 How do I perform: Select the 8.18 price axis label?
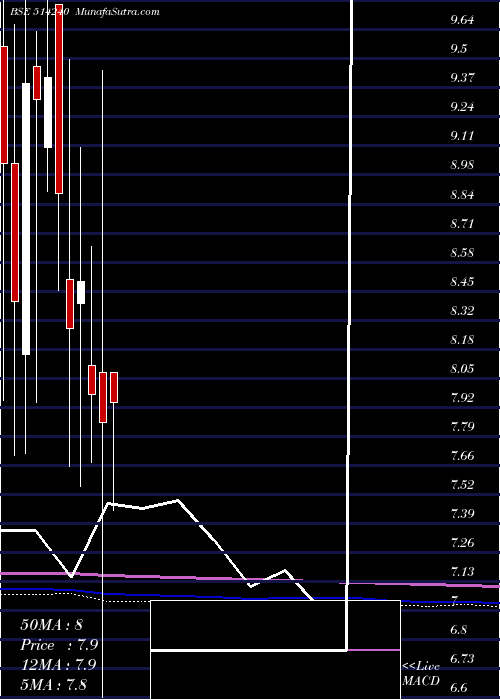tap(462, 340)
